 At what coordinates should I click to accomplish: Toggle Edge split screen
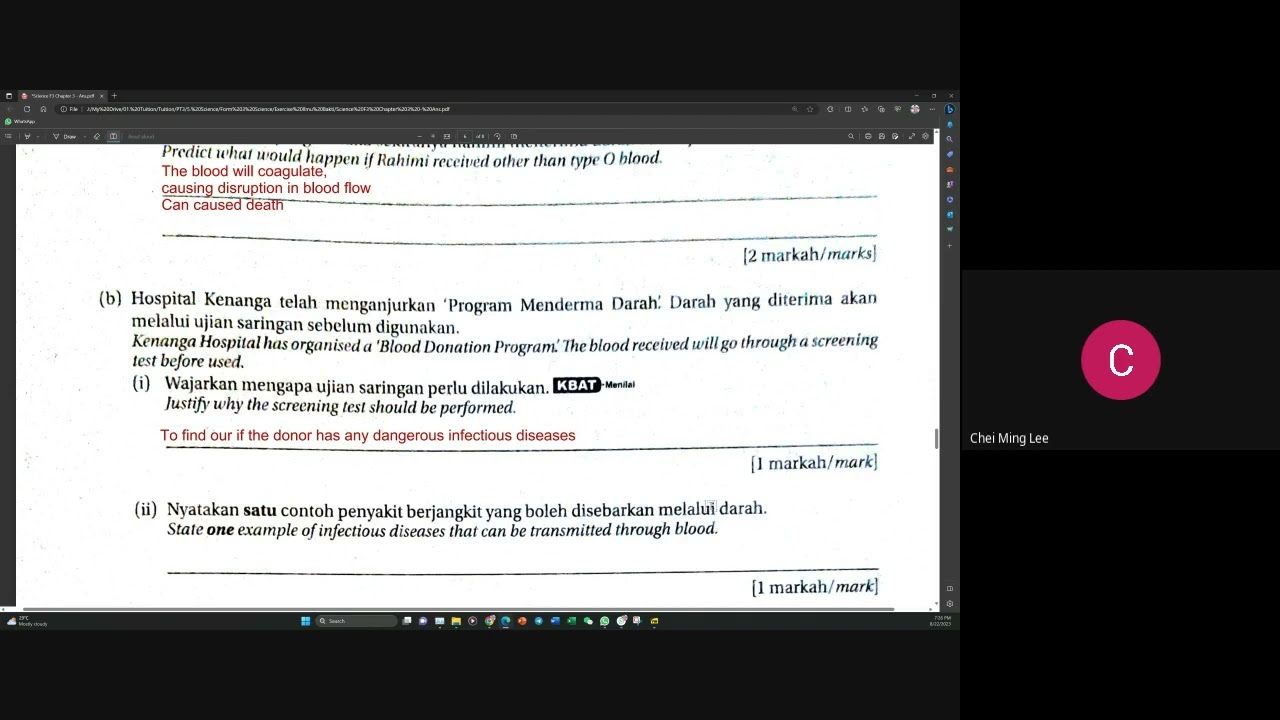(x=848, y=109)
